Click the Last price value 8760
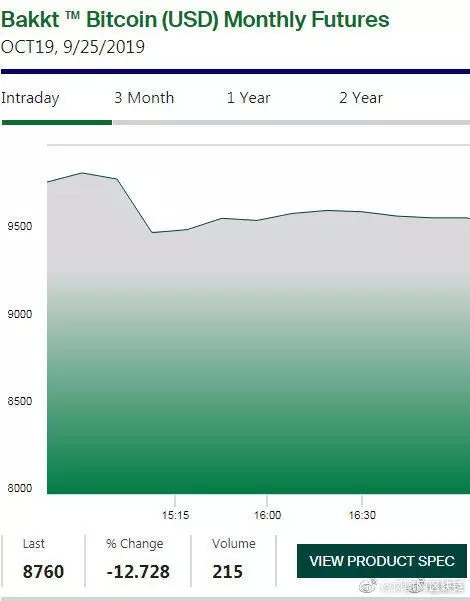Viewport: 470px width, 601px height. (43, 571)
